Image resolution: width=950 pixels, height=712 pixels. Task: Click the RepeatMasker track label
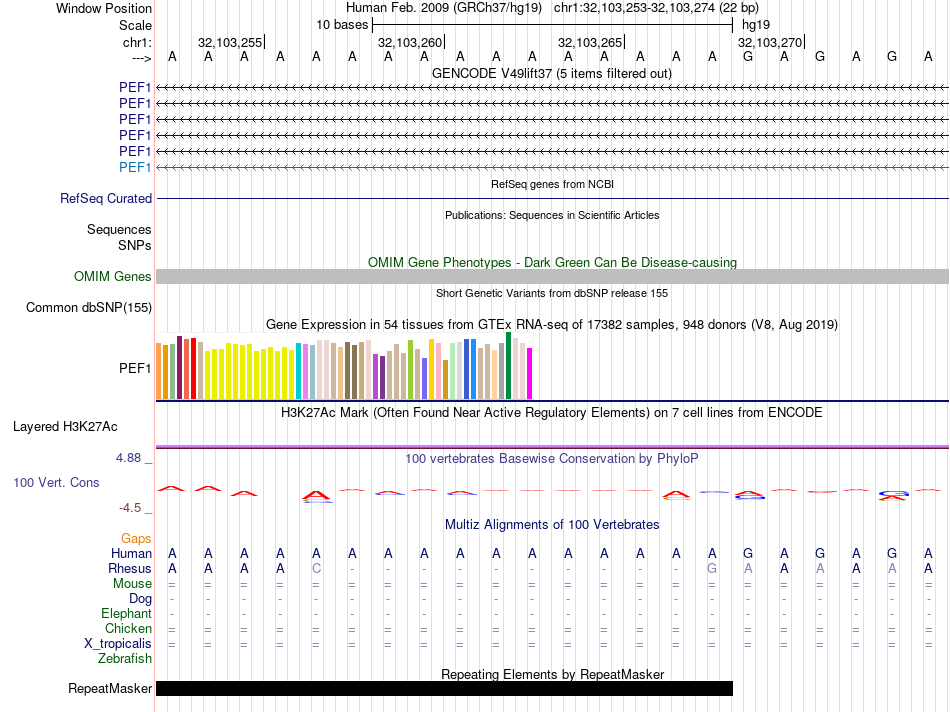coord(110,688)
